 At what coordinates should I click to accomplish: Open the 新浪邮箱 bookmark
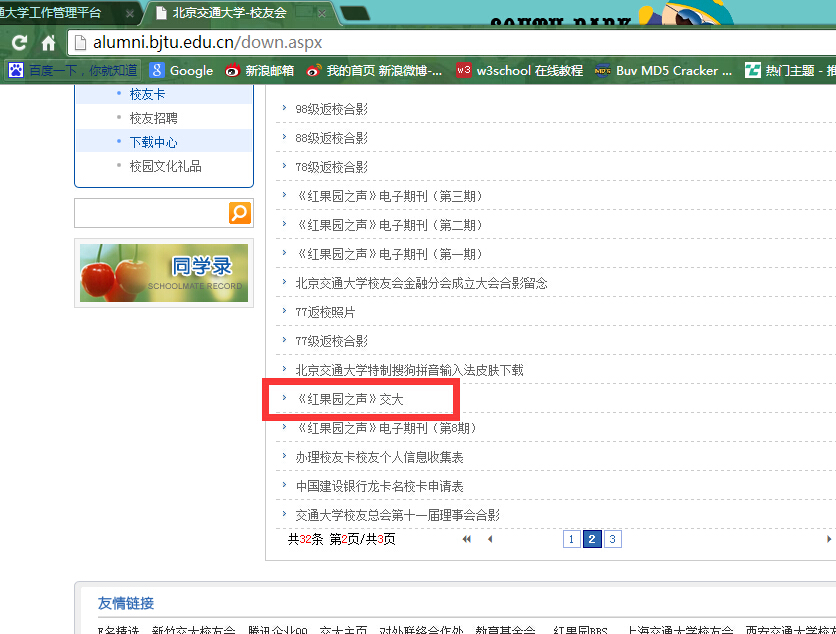tap(260, 70)
